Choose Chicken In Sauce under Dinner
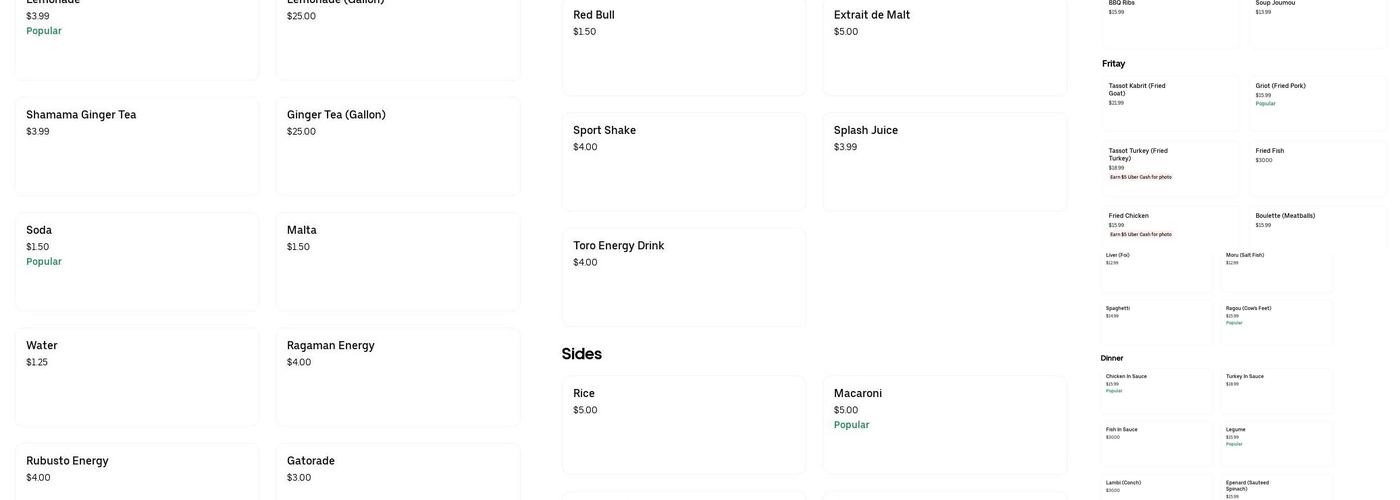 point(1156,390)
